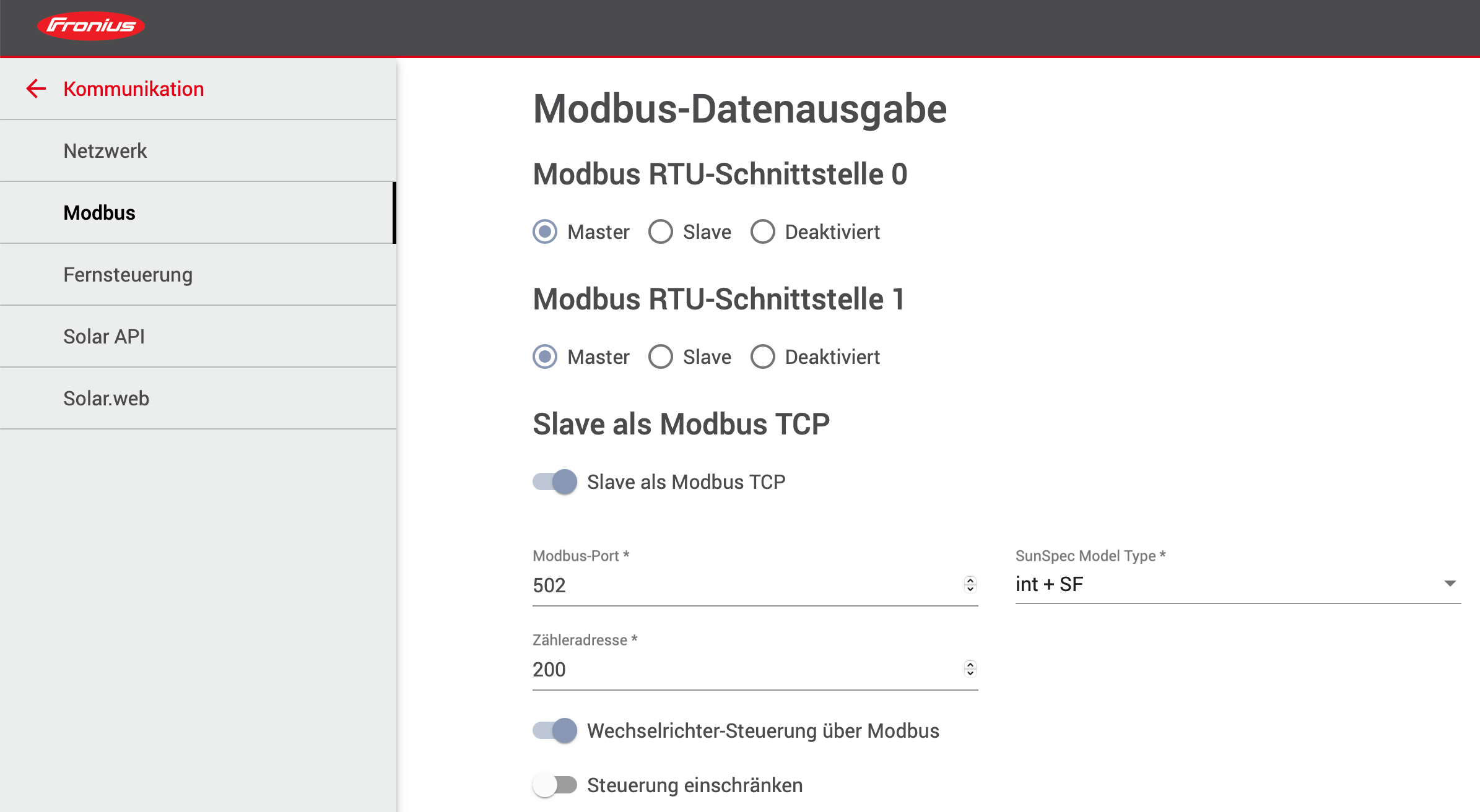Viewport: 1480px width, 812px height.
Task: Click the SunSpec dropdown arrow icon
Action: tap(1450, 584)
